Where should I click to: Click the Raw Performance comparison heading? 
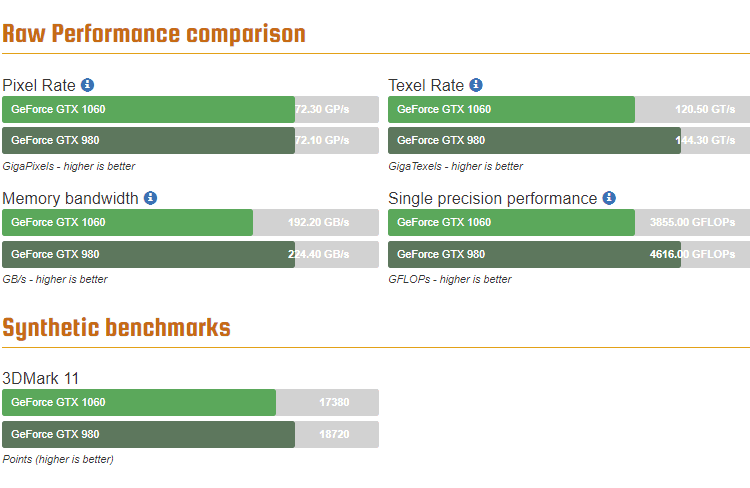pyautogui.click(x=153, y=34)
